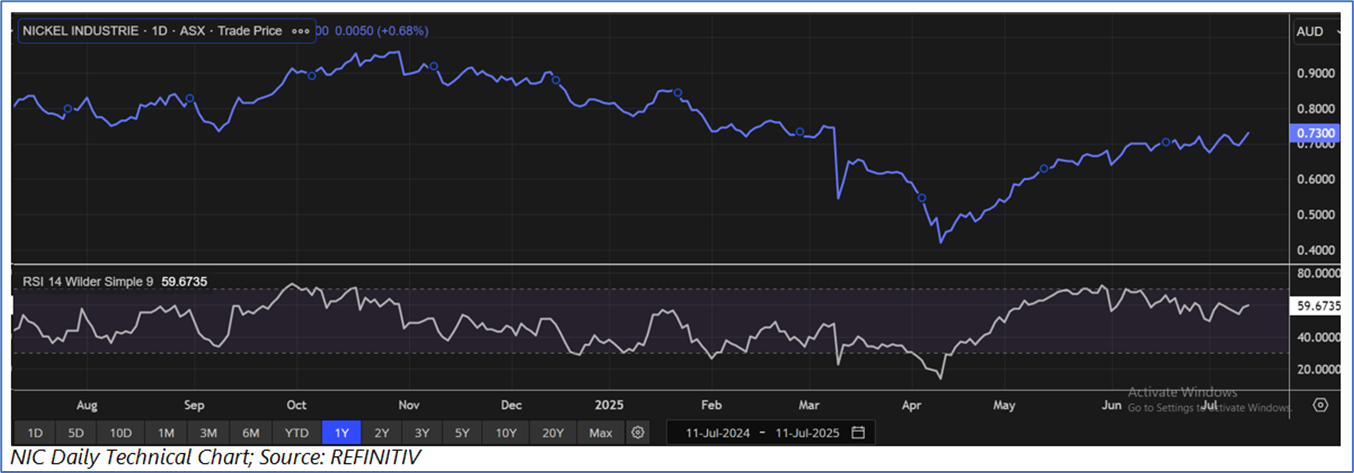1354x473 pixels.
Task: Expand the AUD currency dropdown
Action: pyautogui.click(x=1317, y=31)
